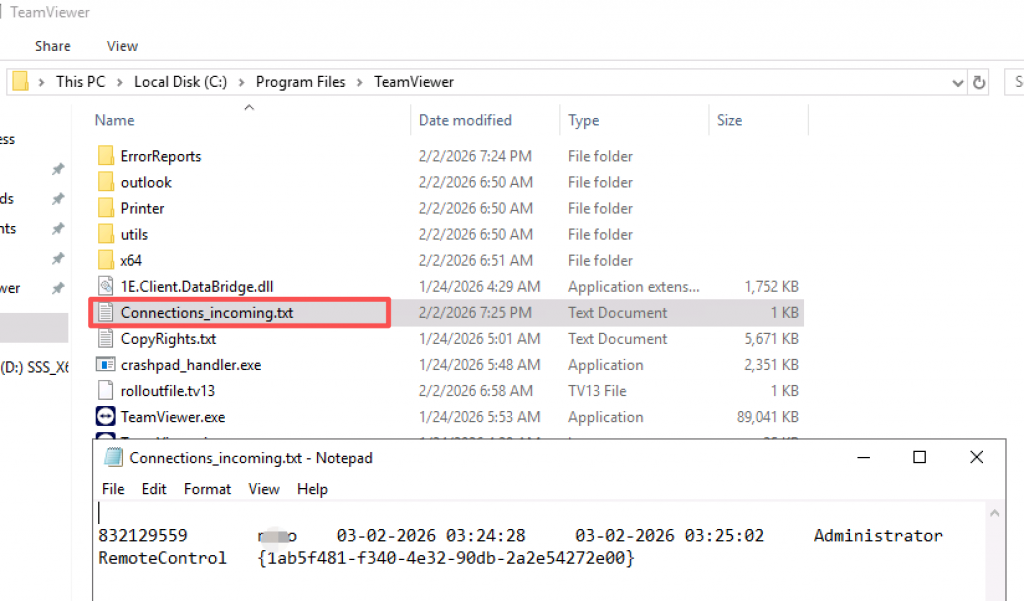Click the 1E.Client.DataBridge.dll file icon

pyautogui.click(x=106, y=287)
